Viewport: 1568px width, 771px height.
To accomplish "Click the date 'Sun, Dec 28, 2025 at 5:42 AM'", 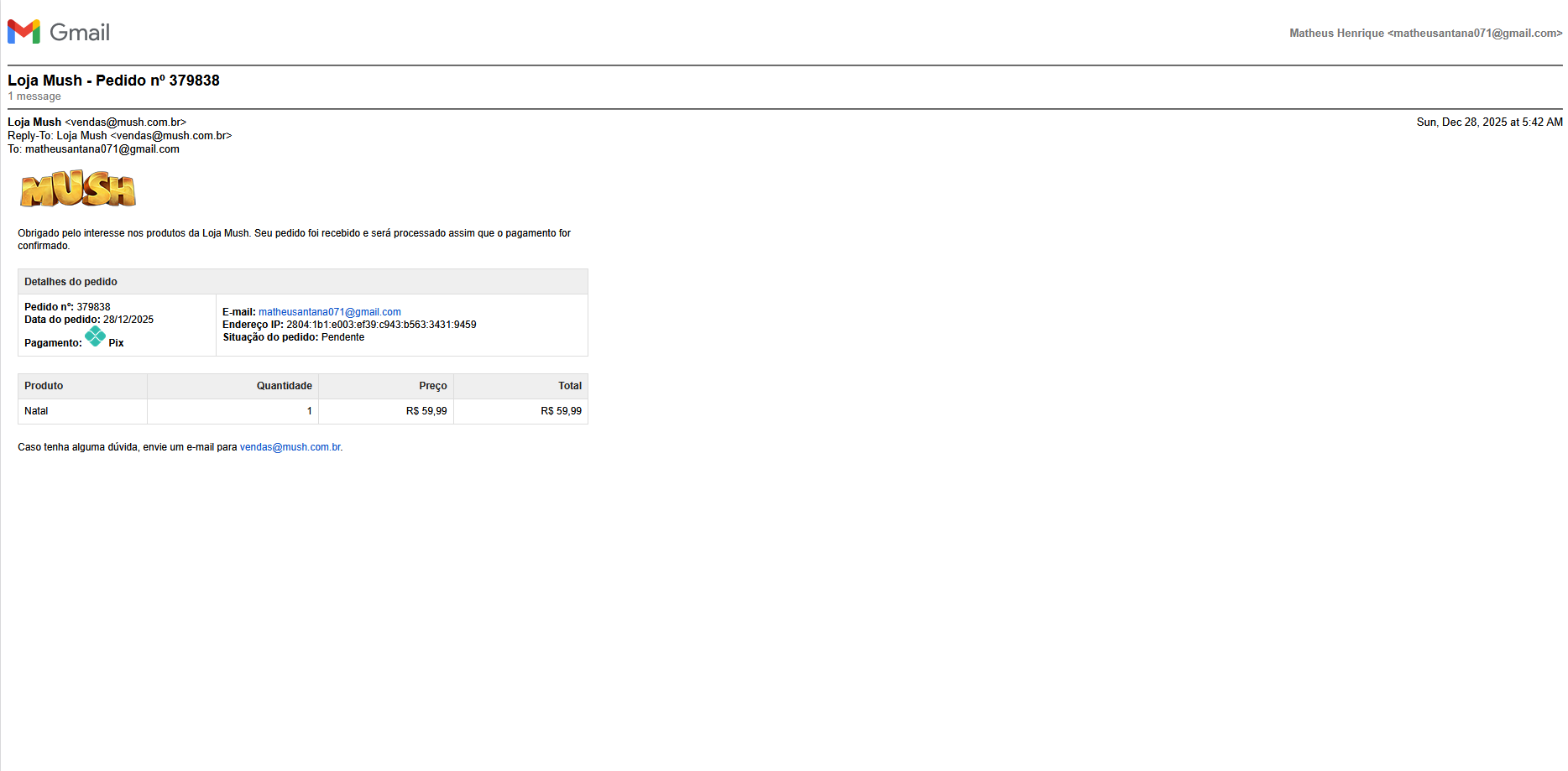I will (1489, 122).
